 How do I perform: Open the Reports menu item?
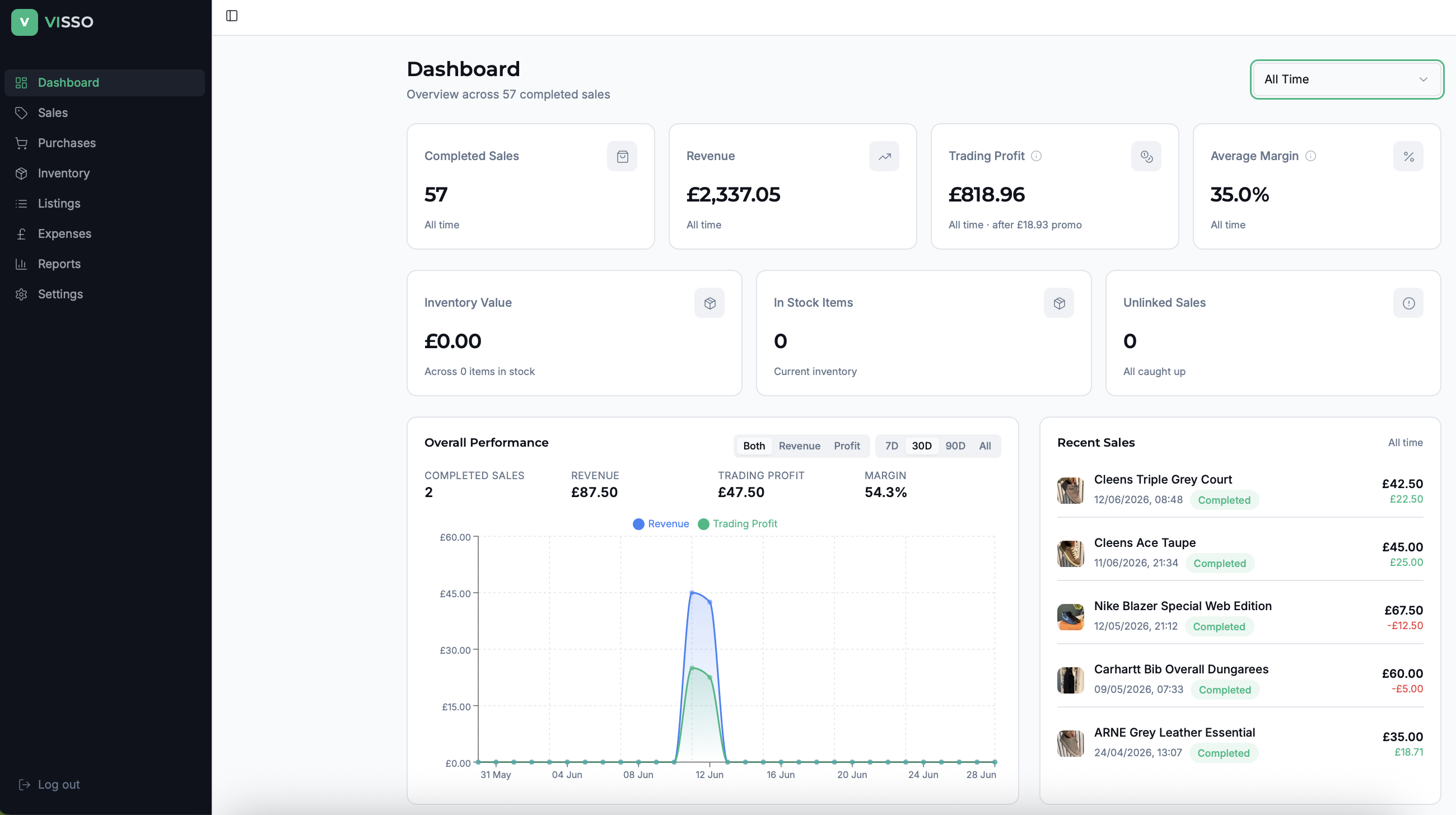(105, 264)
